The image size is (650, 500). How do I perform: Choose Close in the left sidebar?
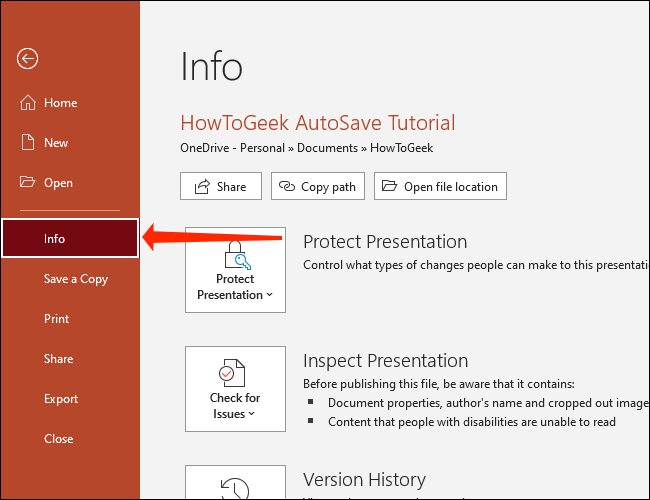point(58,439)
